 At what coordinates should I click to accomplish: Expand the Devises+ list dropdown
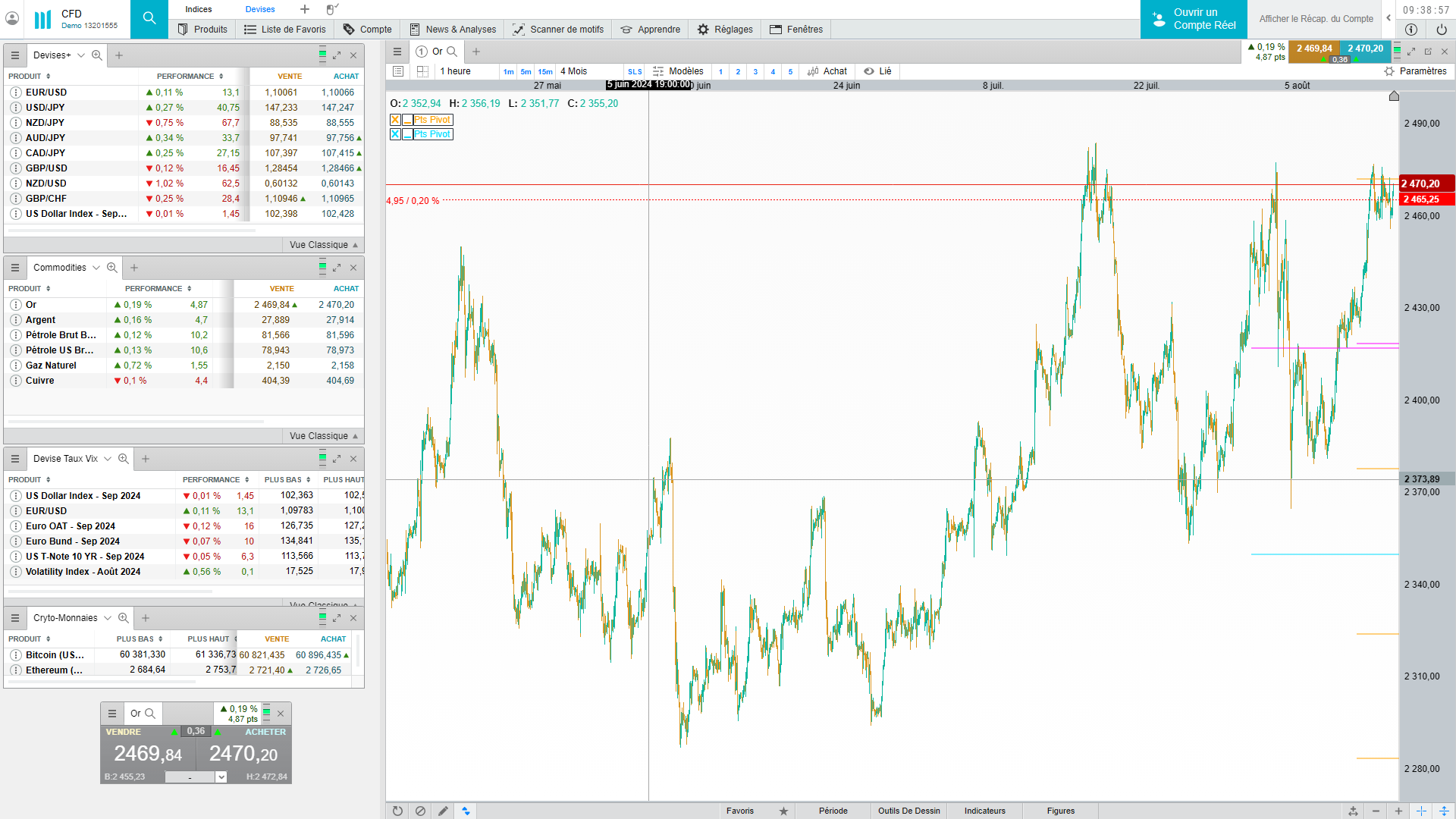81,55
